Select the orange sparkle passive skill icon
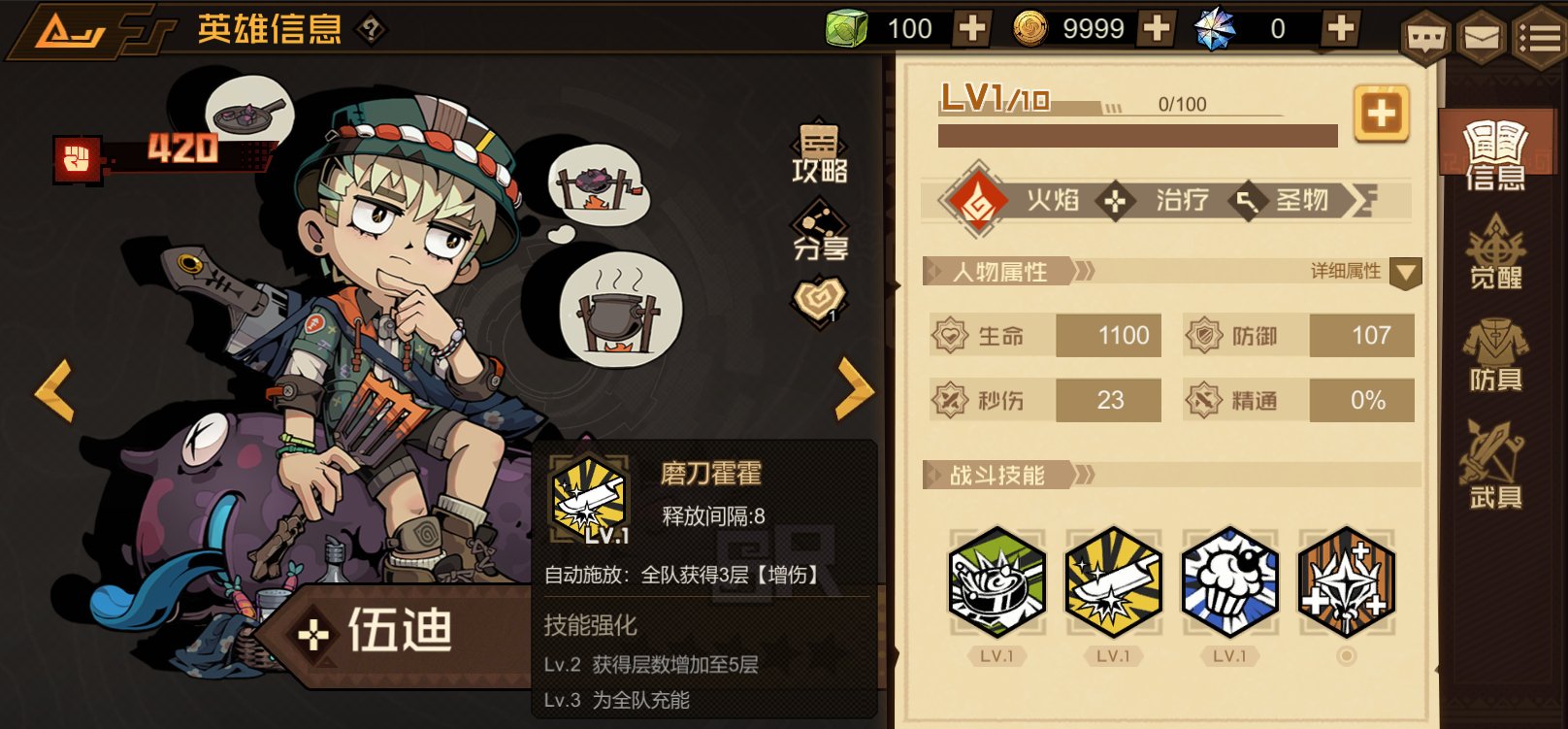The width and height of the screenshot is (1568, 729). pos(1346,581)
